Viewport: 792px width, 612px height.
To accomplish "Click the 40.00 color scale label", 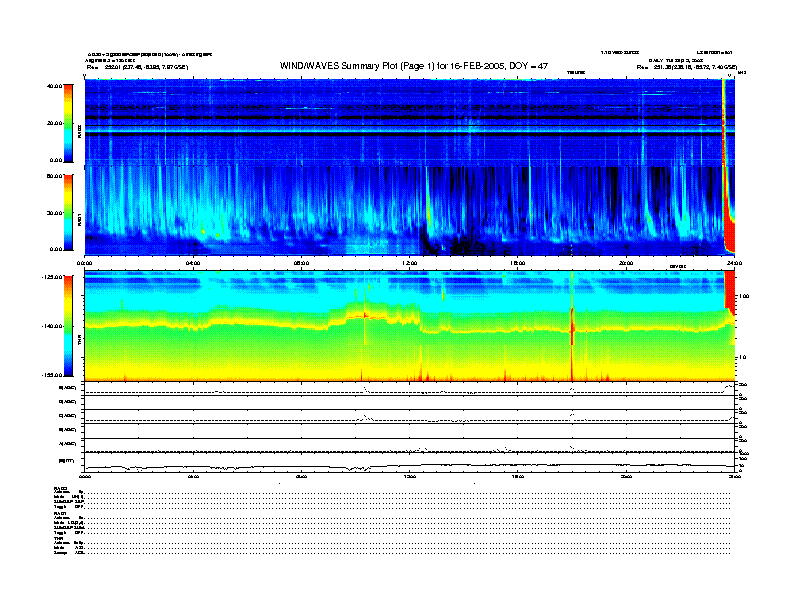I will click(x=54, y=86).
